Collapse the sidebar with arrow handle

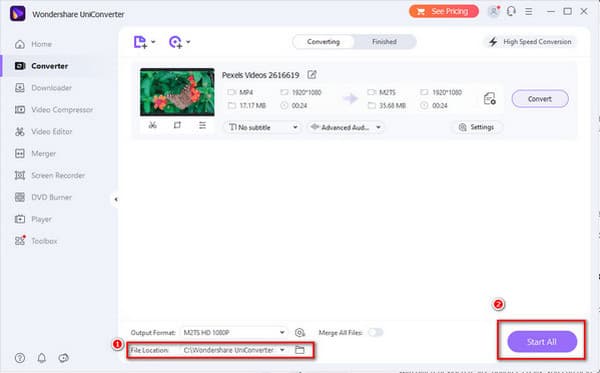pos(116,199)
